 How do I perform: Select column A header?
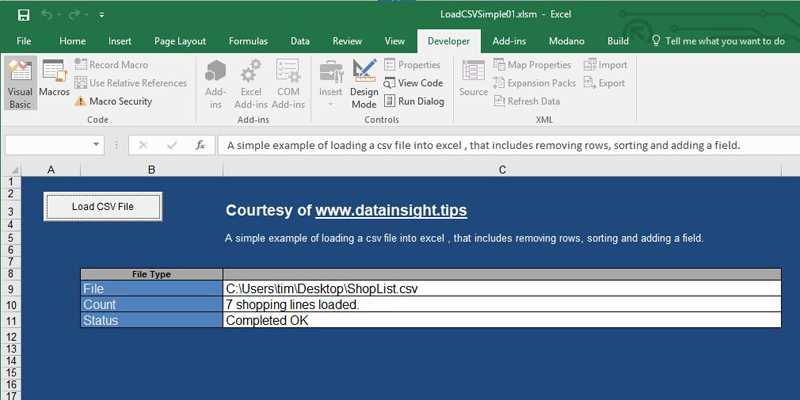point(51,170)
